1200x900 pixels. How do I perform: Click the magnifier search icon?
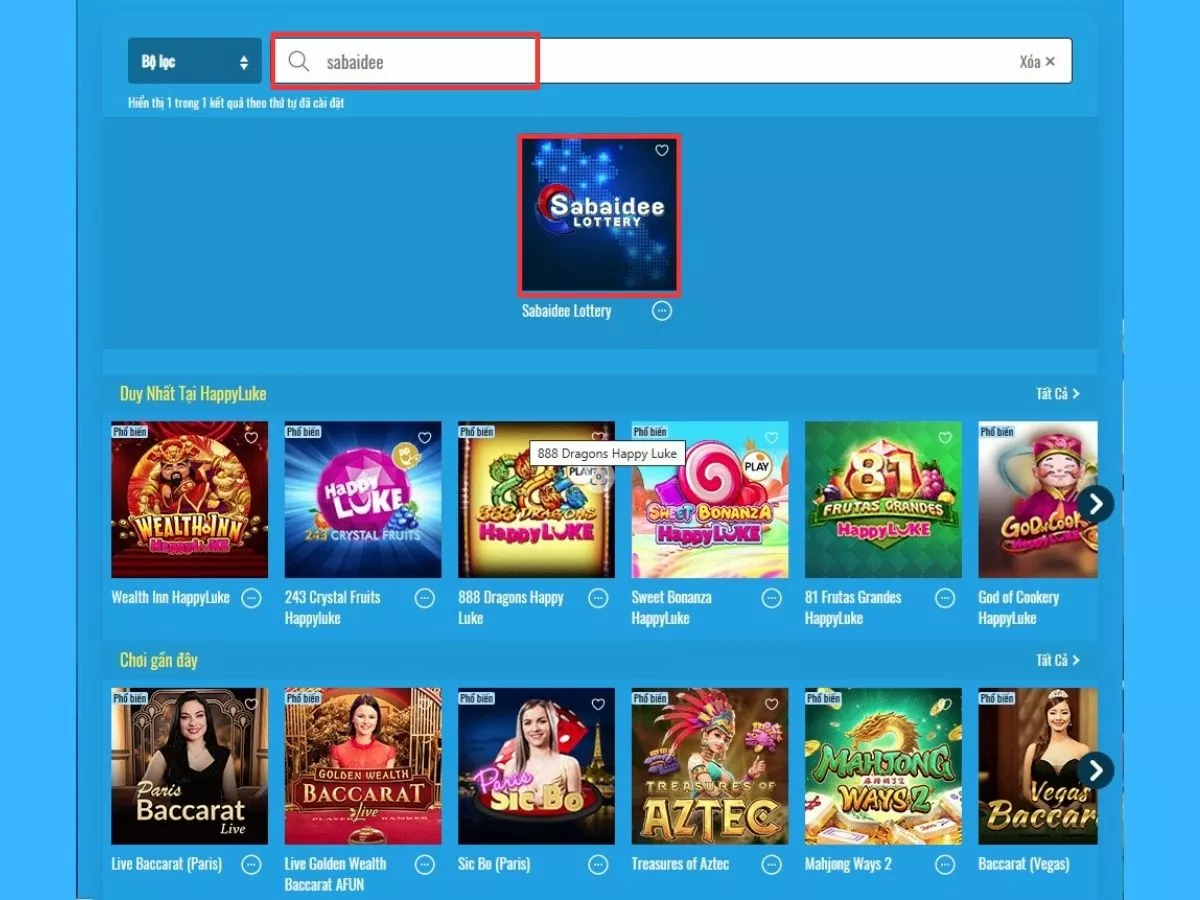299,62
